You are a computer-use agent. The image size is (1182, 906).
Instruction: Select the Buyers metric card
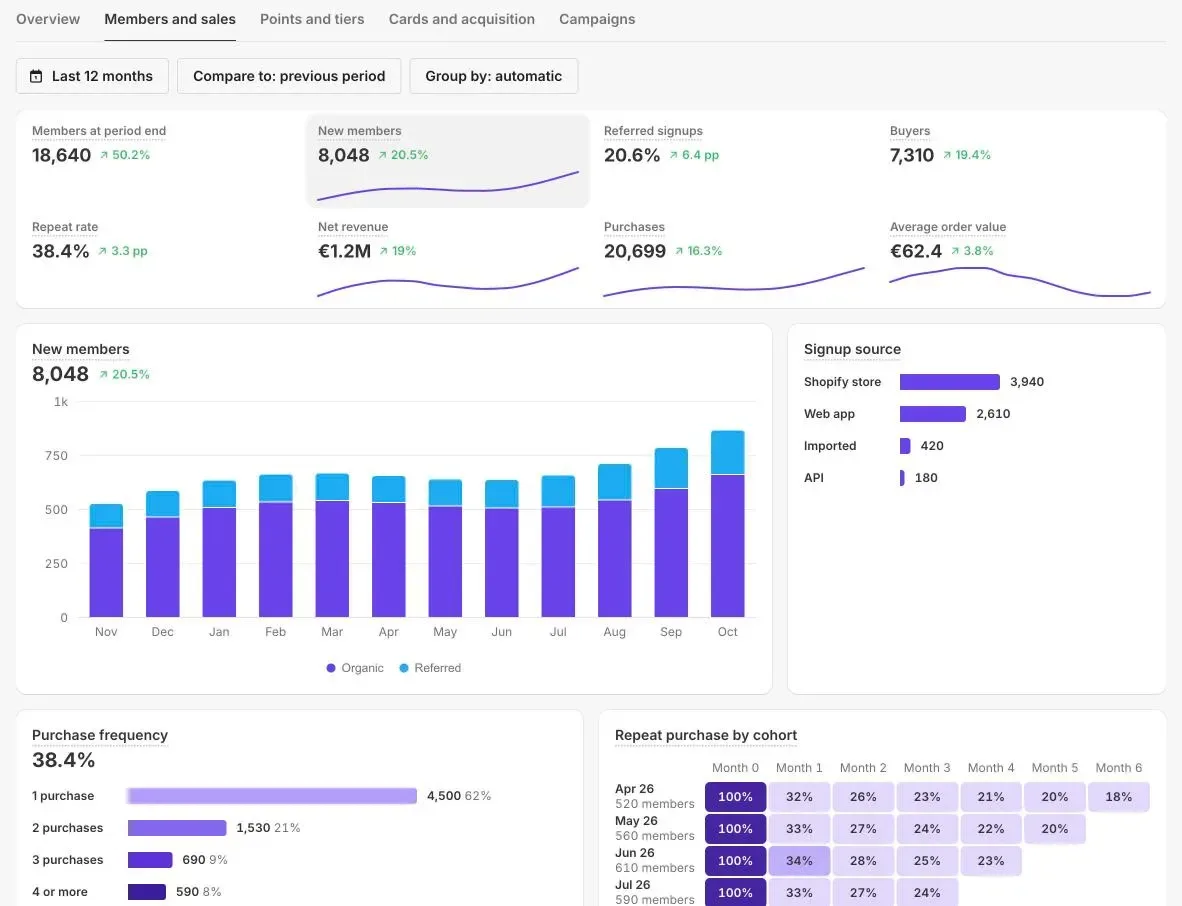(x=1020, y=161)
